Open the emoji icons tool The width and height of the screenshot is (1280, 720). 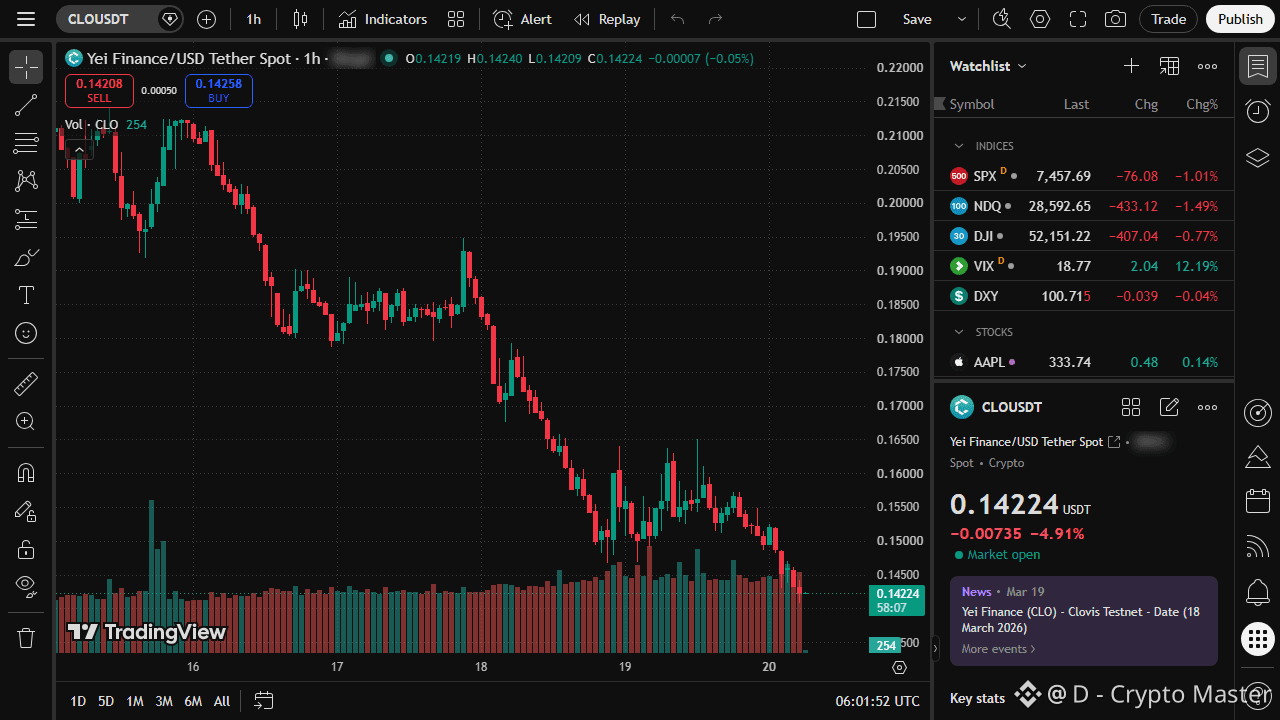pyautogui.click(x=26, y=333)
